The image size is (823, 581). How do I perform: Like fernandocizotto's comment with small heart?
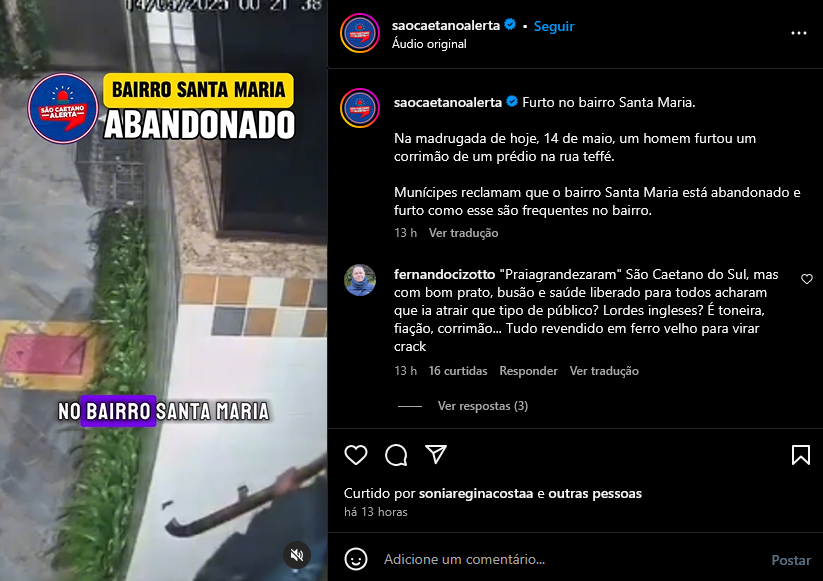click(x=807, y=279)
